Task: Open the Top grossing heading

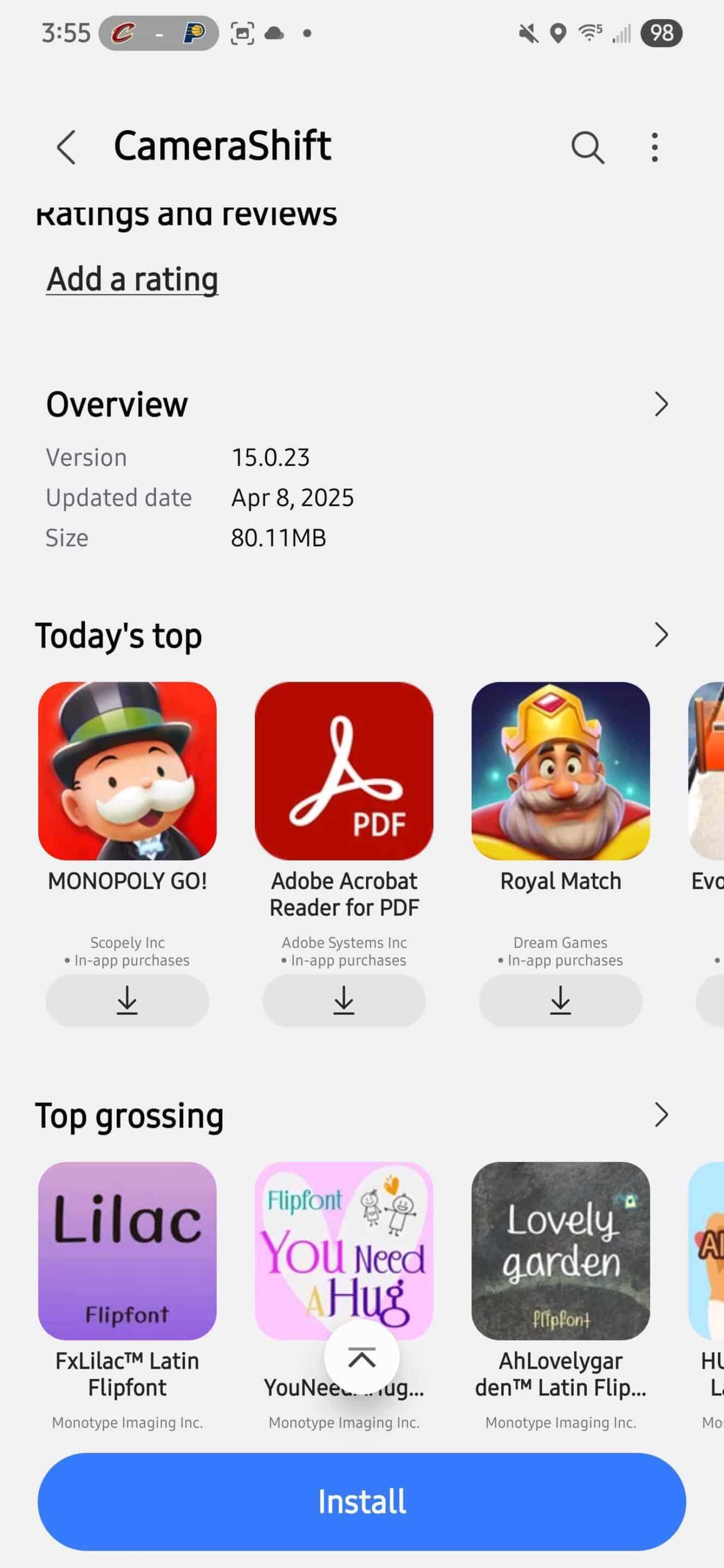Action: pos(129,1116)
